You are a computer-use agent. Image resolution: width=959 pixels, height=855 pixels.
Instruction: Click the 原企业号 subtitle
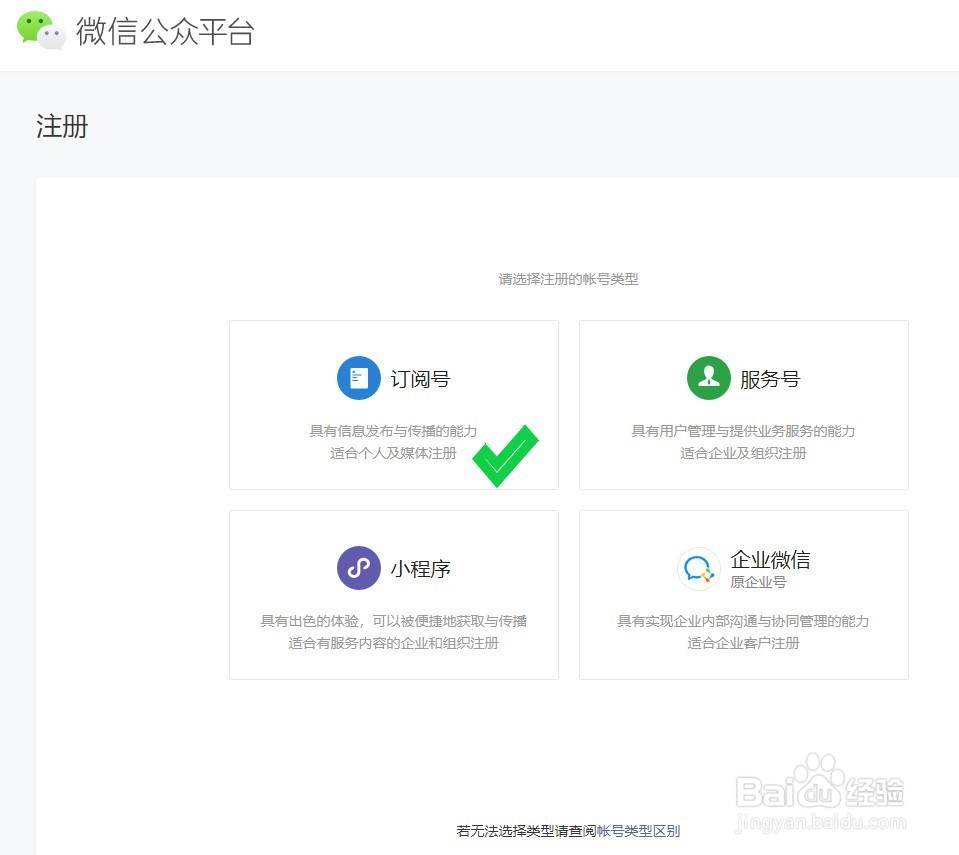(758, 582)
